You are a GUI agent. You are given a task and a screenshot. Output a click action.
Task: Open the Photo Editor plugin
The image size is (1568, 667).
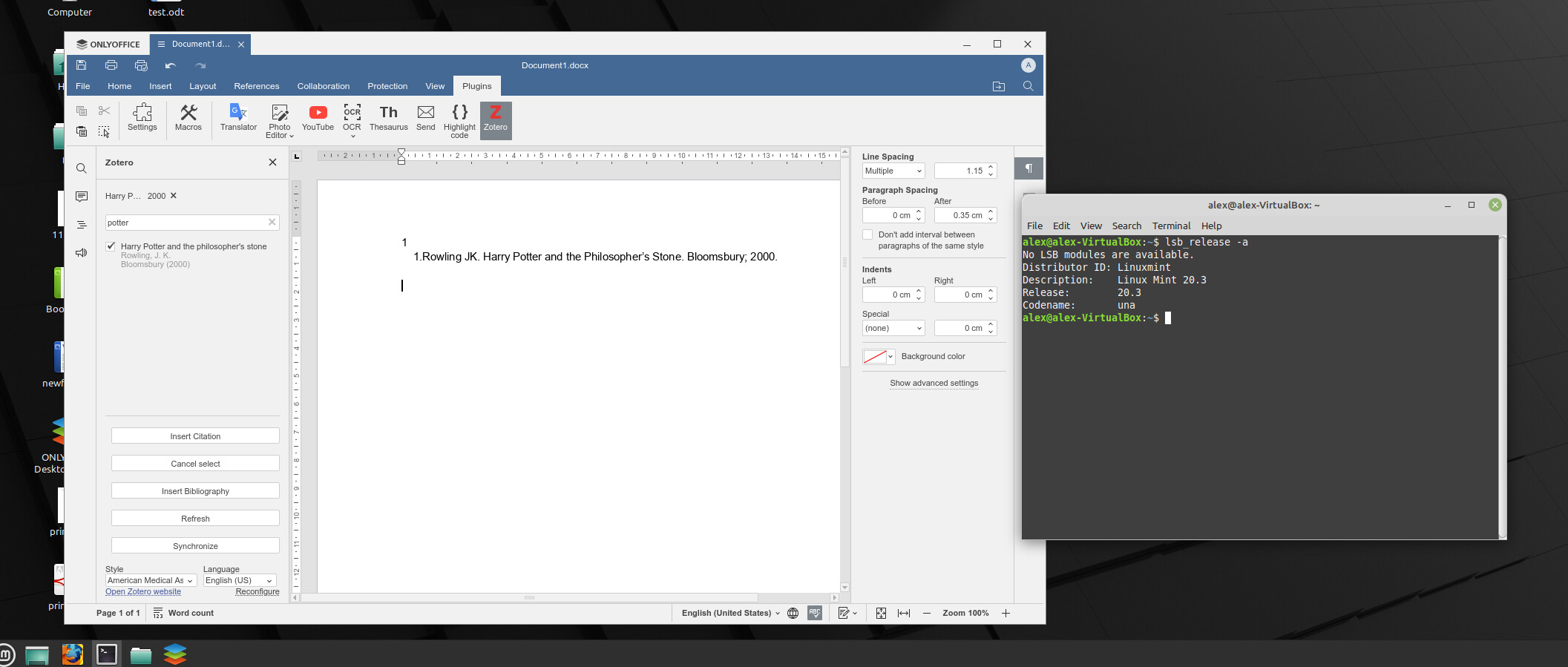pos(280,120)
